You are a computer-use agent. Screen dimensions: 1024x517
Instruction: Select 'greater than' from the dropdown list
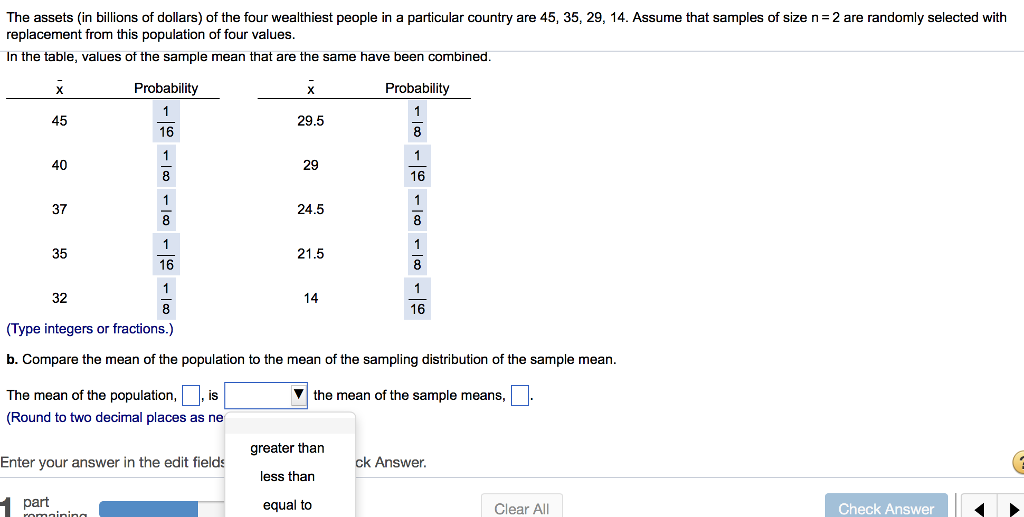[287, 448]
